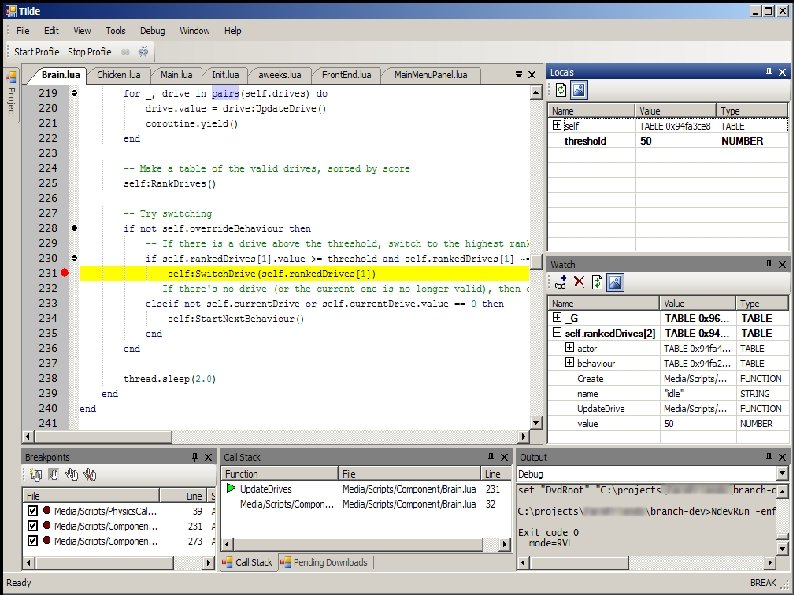Pin the Call Stack panel
Image resolution: width=794 pixels, height=595 pixels.
click(491, 457)
